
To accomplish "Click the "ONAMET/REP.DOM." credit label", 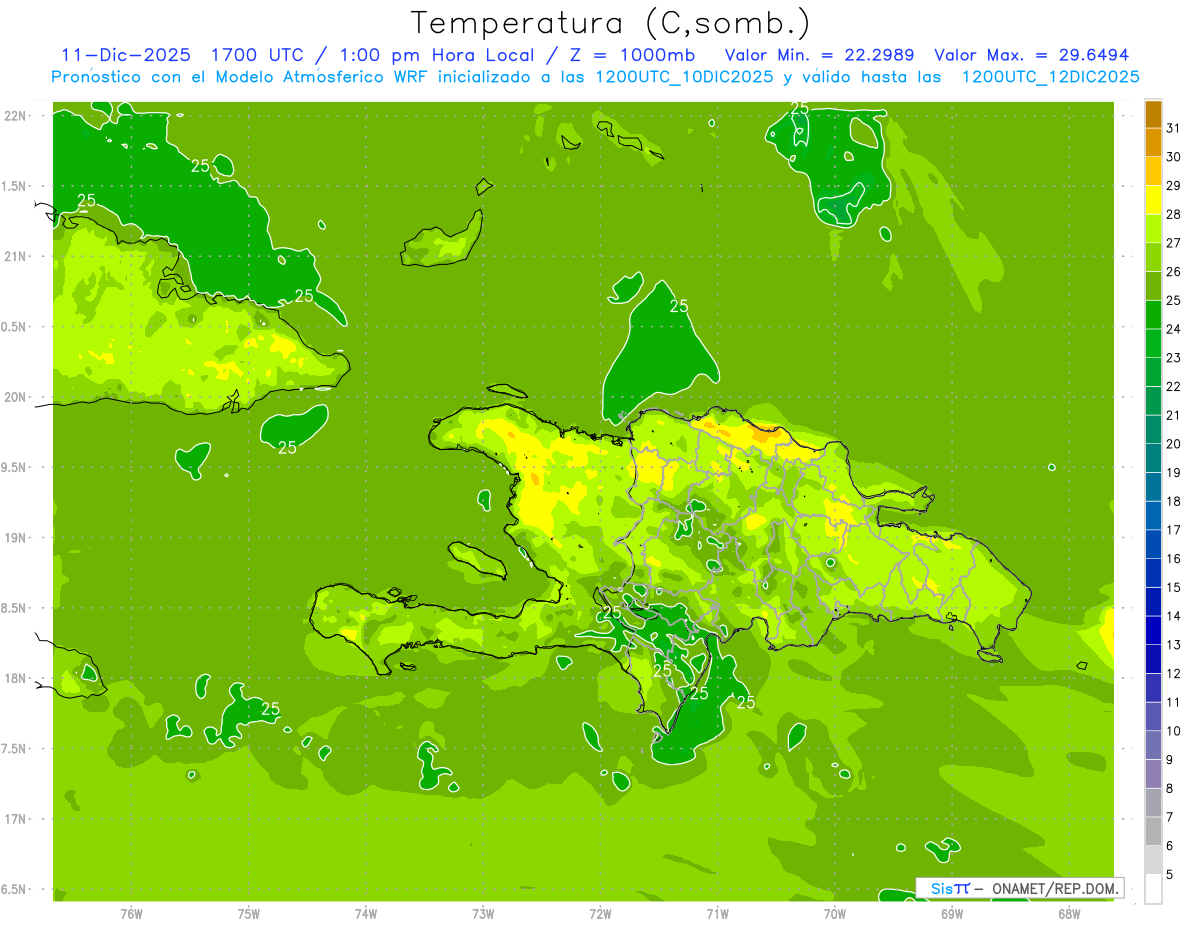I will pyautogui.click(x=1055, y=888).
